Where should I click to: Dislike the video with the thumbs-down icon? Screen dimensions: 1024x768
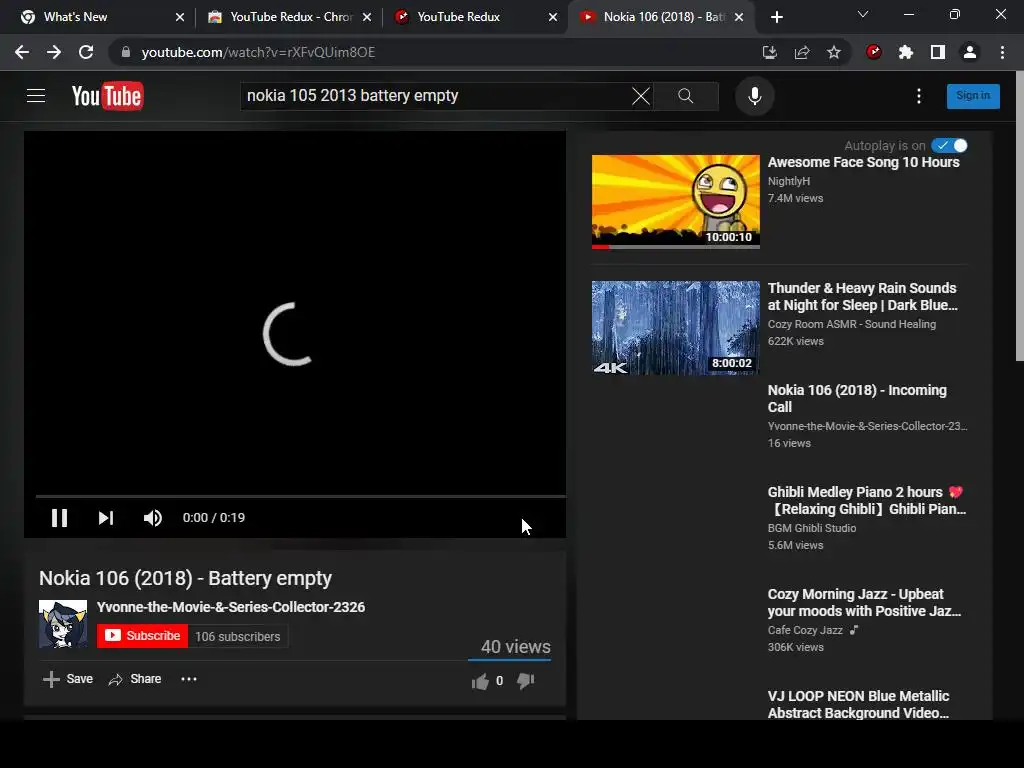526,681
